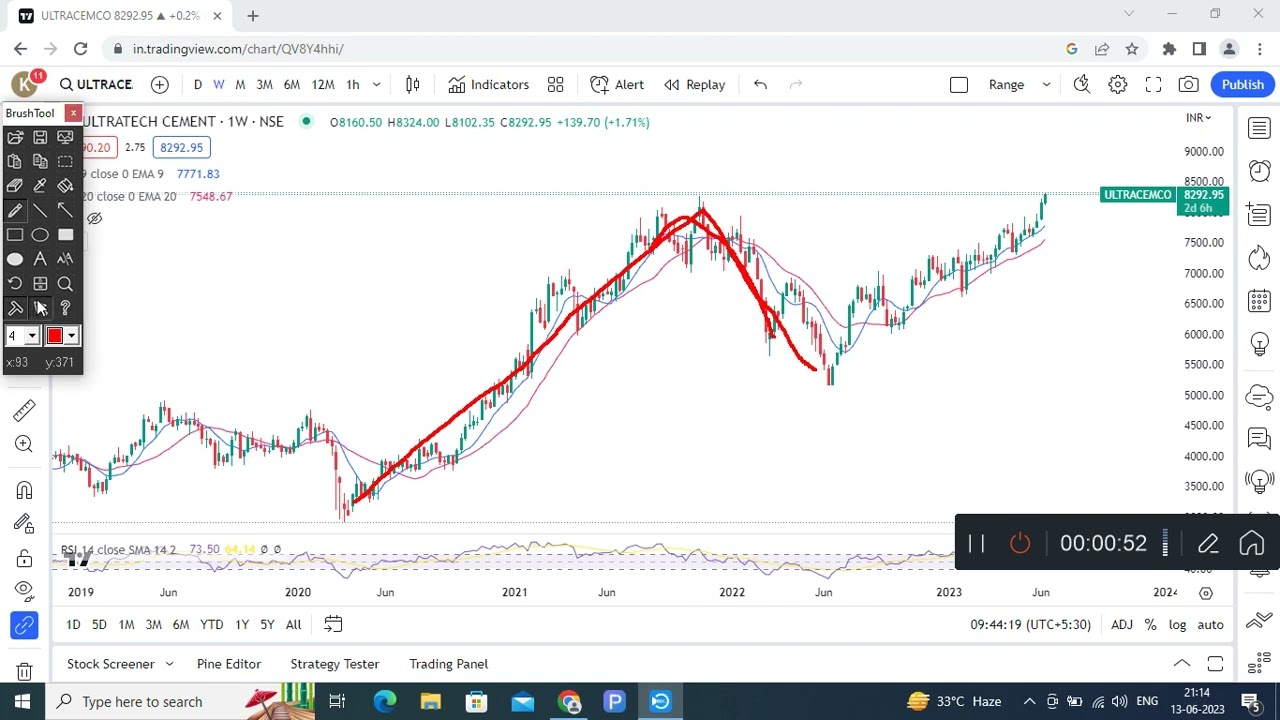Toggle the auto scale option
The height and width of the screenshot is (720, 1280).
tap(1210, 625)
